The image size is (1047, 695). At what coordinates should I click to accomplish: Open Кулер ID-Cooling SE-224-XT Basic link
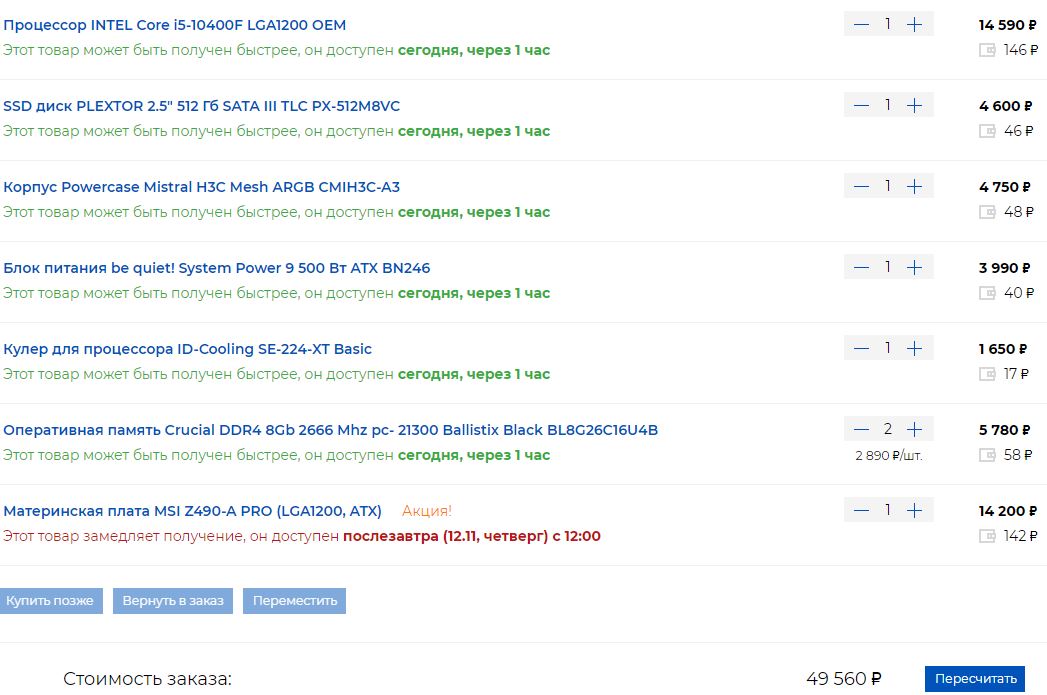click(187, 349)
